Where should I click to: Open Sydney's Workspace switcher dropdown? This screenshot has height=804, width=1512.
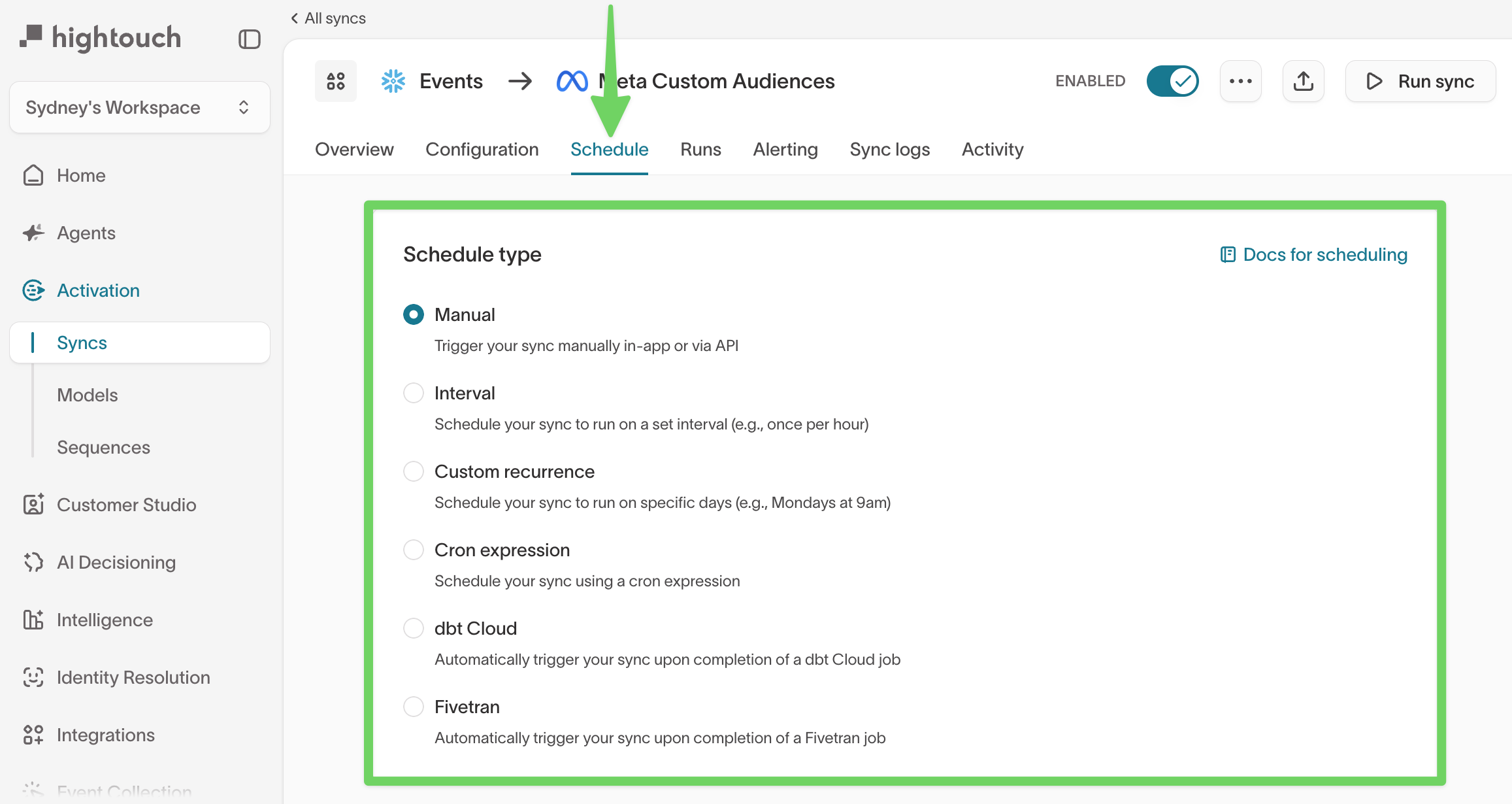(x=139, y=107)
